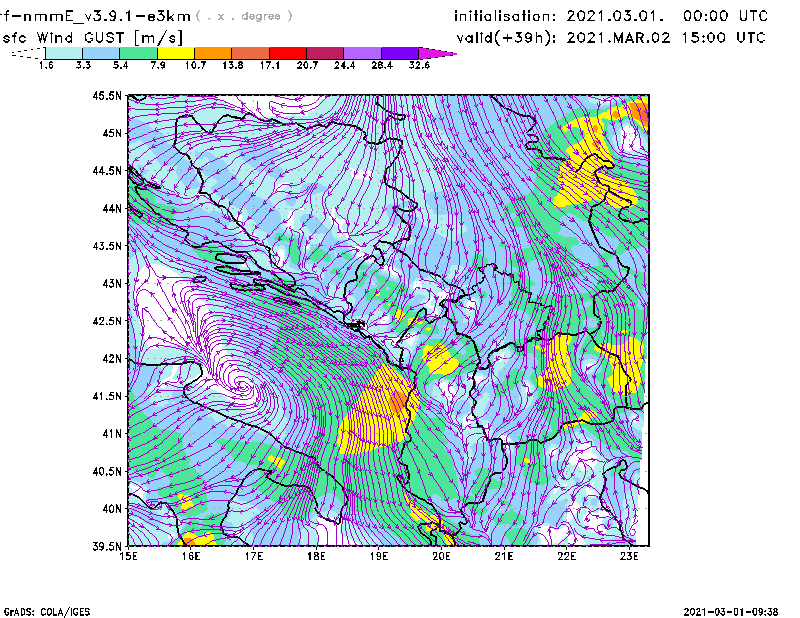Click the '2021-03-01-09:38' timestamp in the footer
This screenshot has width=800, height=618.
coord(731,612)
